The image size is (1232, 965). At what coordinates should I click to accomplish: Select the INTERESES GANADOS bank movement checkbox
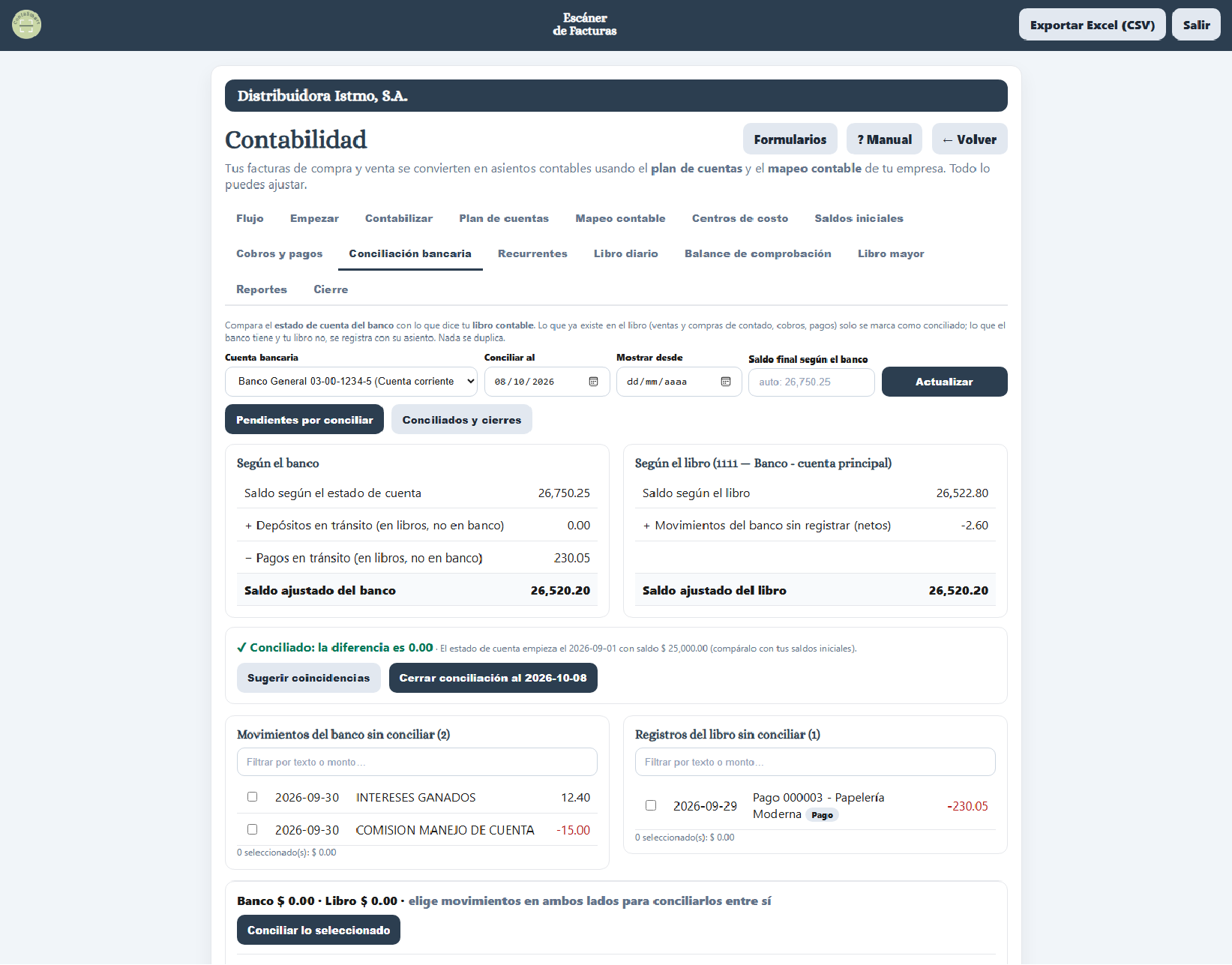[x=253, y=797]
